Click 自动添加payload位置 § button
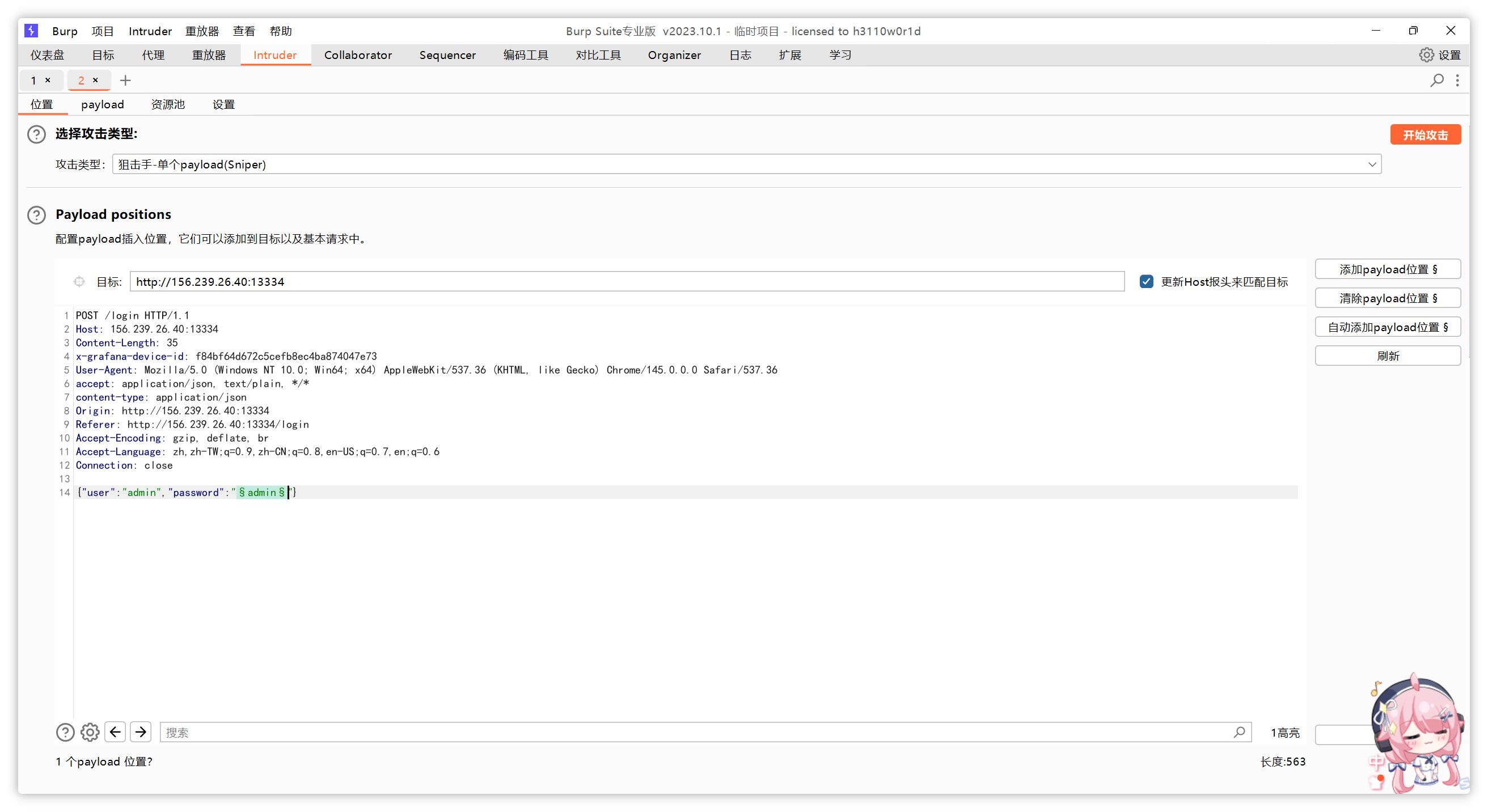Viewport: 1488px width, 812px height. pyautogui.click(x=1387, y=327)
